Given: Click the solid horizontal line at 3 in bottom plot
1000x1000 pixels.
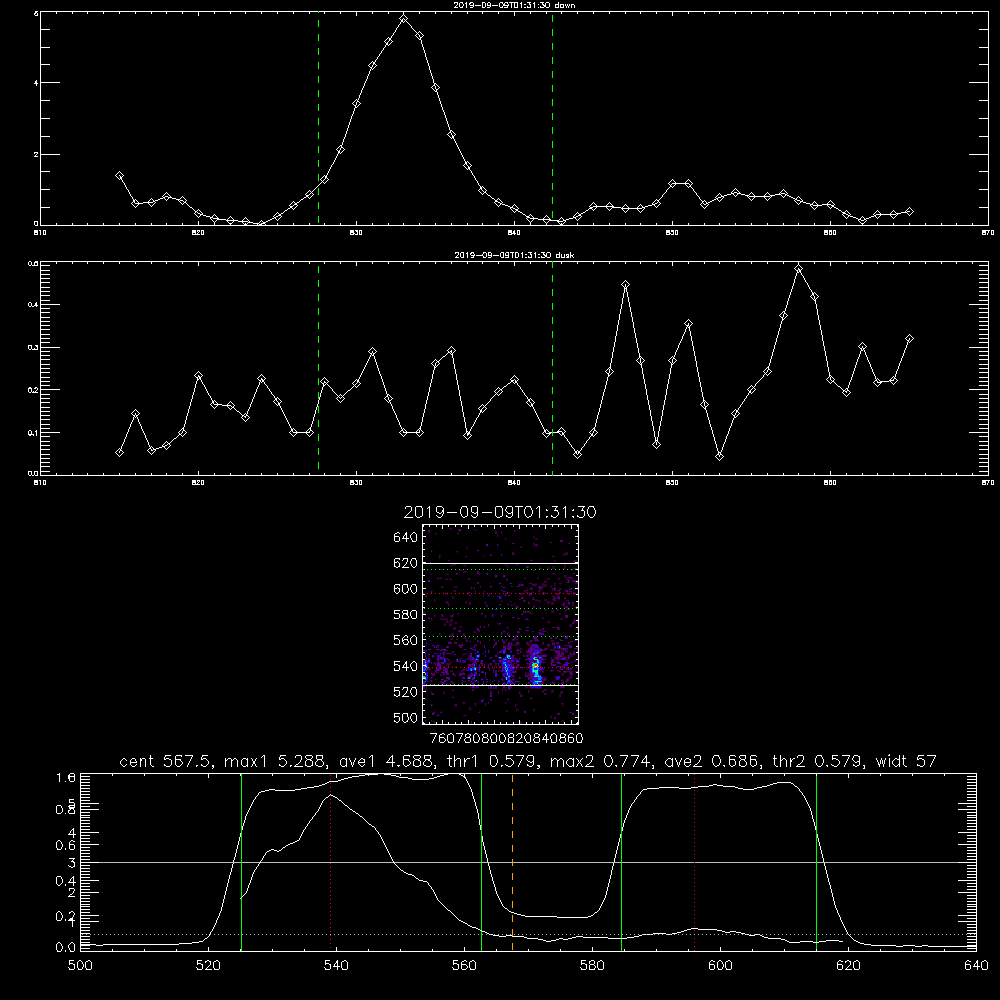Looking at the screenshot, I should (x=528, y=862).
